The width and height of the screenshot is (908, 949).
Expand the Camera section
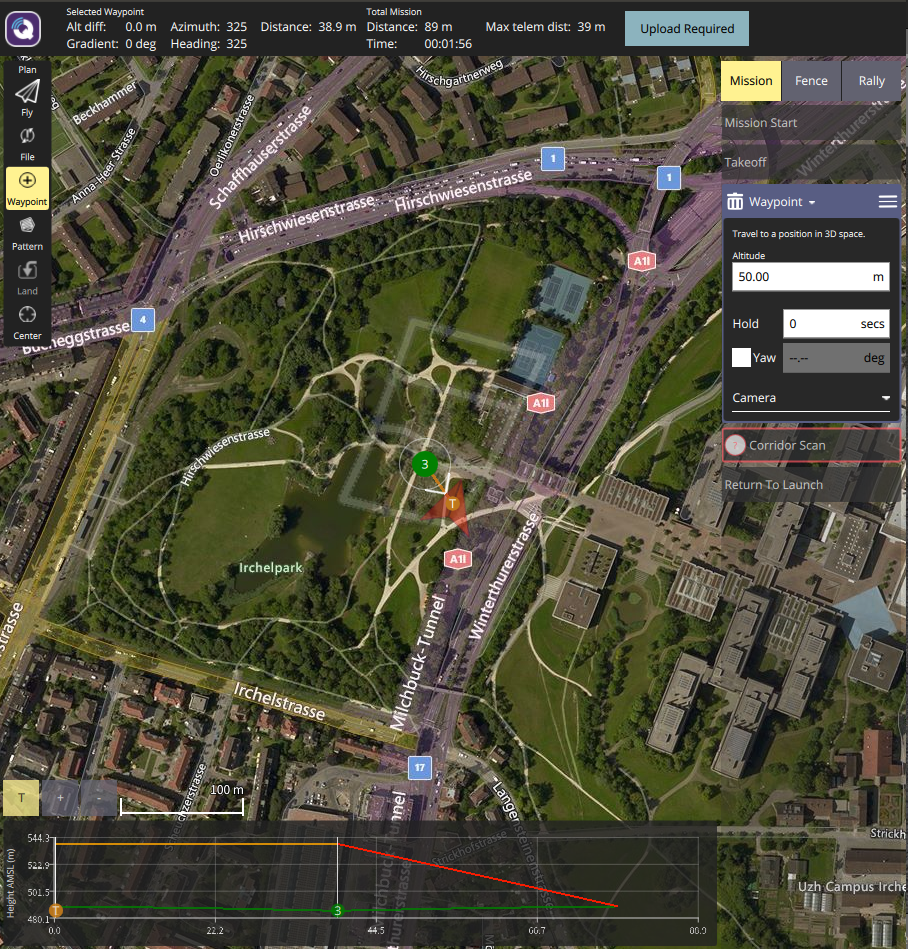coord(811,398)
